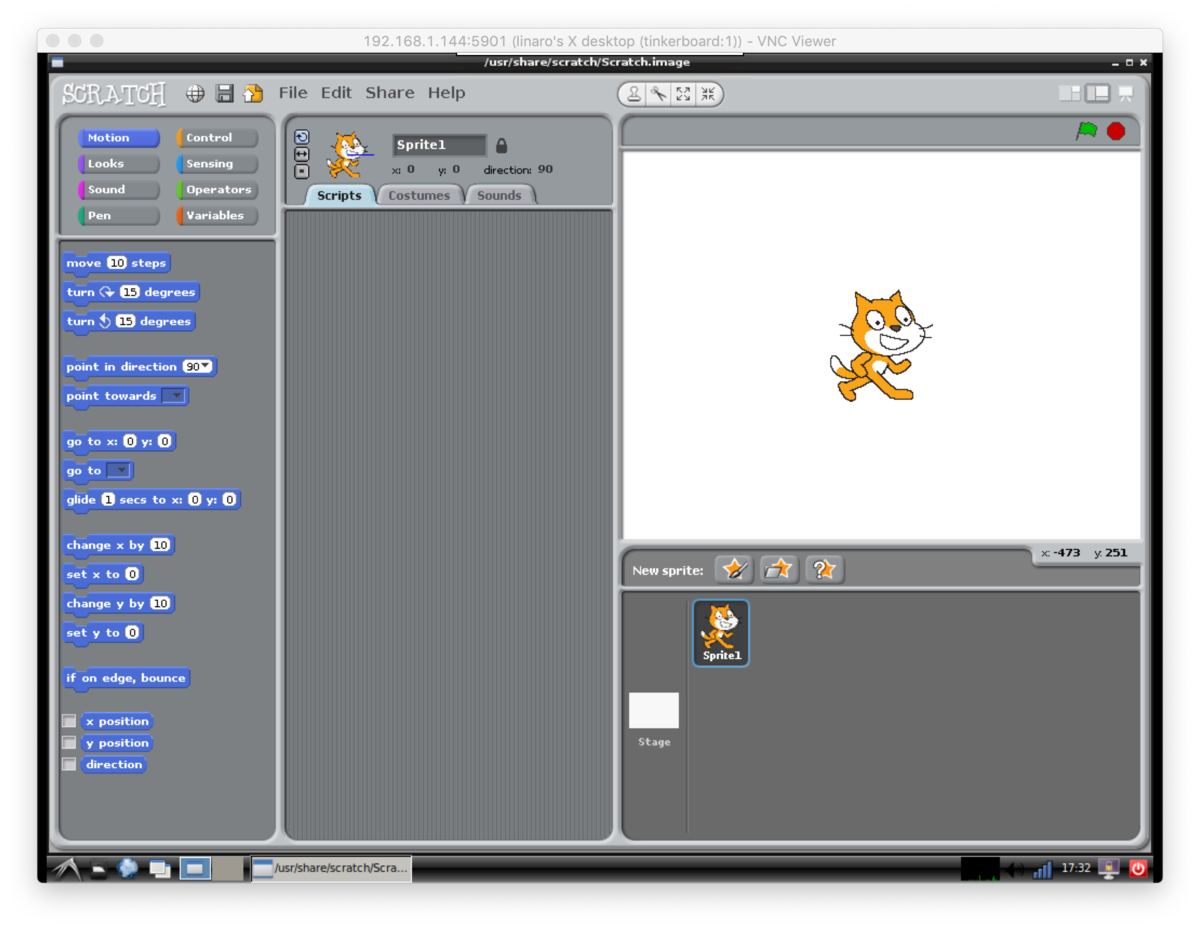Select the Shrink sprite tool
This screenshot has width=1200, height=929.
point(708,94)
